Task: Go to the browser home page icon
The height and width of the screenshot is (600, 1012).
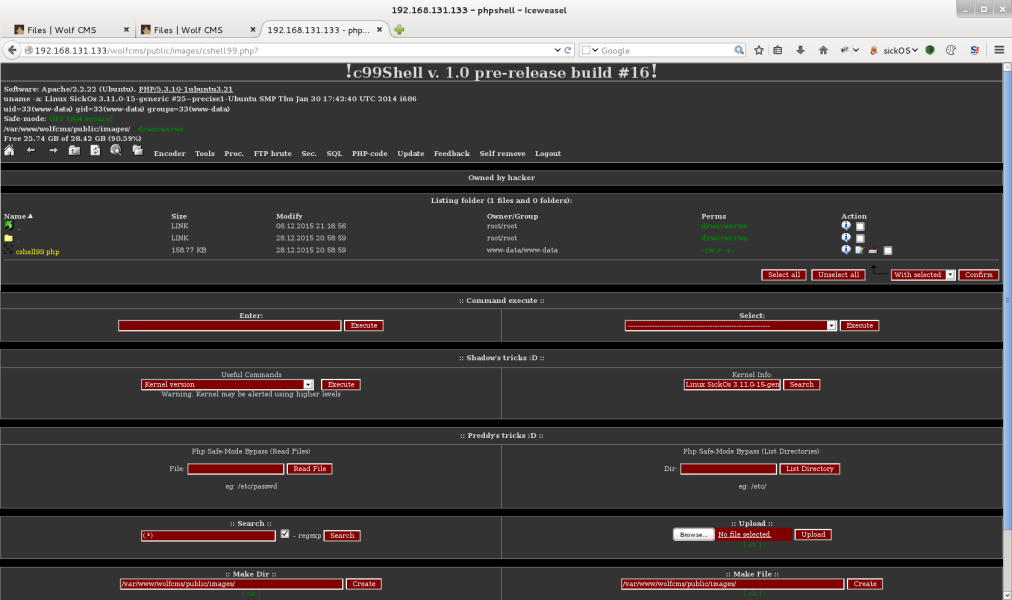Action: 823,50
